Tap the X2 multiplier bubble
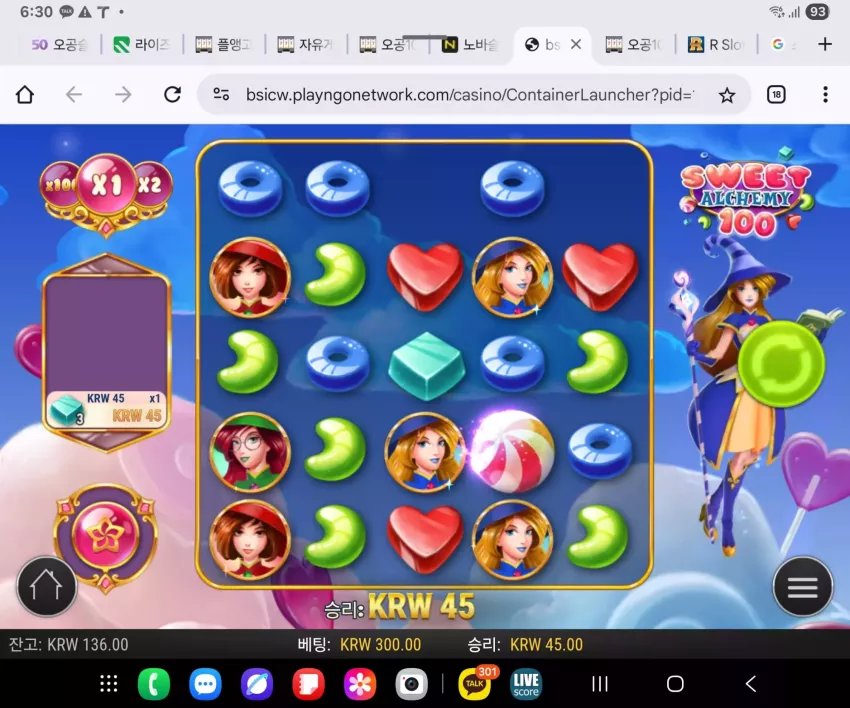 pos(150,185)
